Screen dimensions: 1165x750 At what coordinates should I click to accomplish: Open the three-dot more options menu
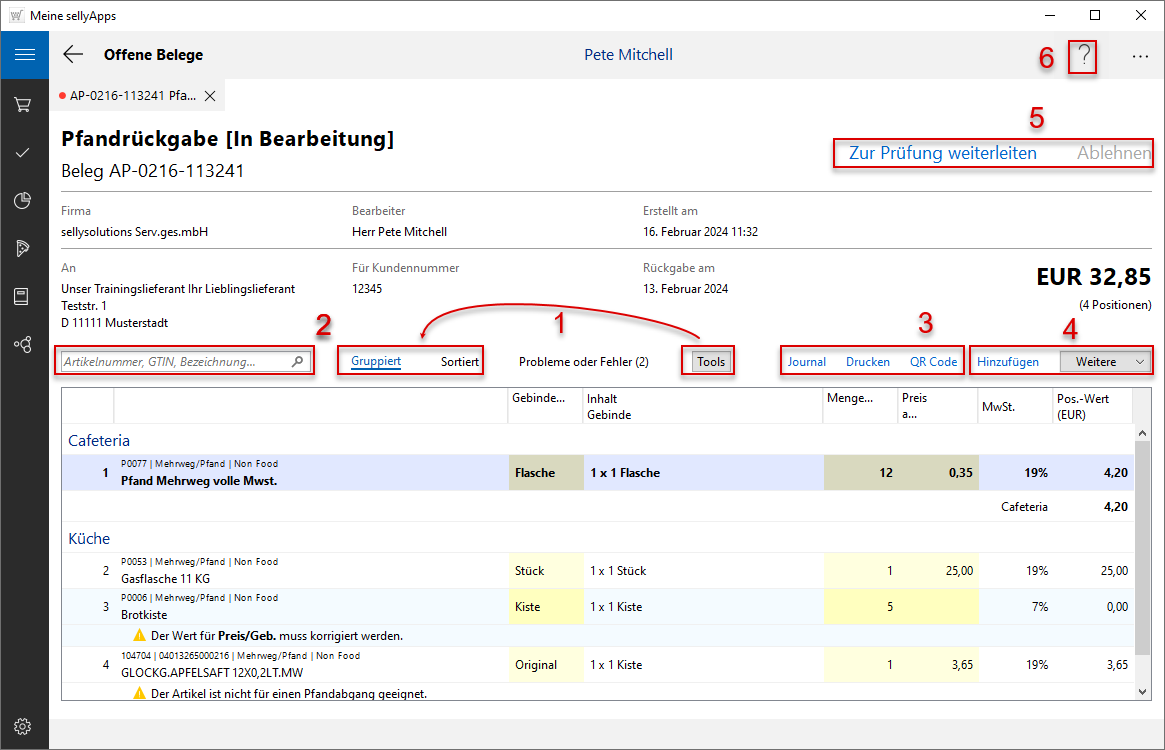tap(1140, 57)
